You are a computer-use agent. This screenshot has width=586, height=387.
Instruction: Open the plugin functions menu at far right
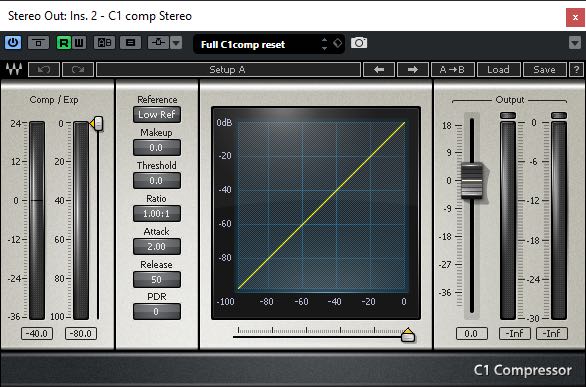pyautogui.click(x=575, y=43)
